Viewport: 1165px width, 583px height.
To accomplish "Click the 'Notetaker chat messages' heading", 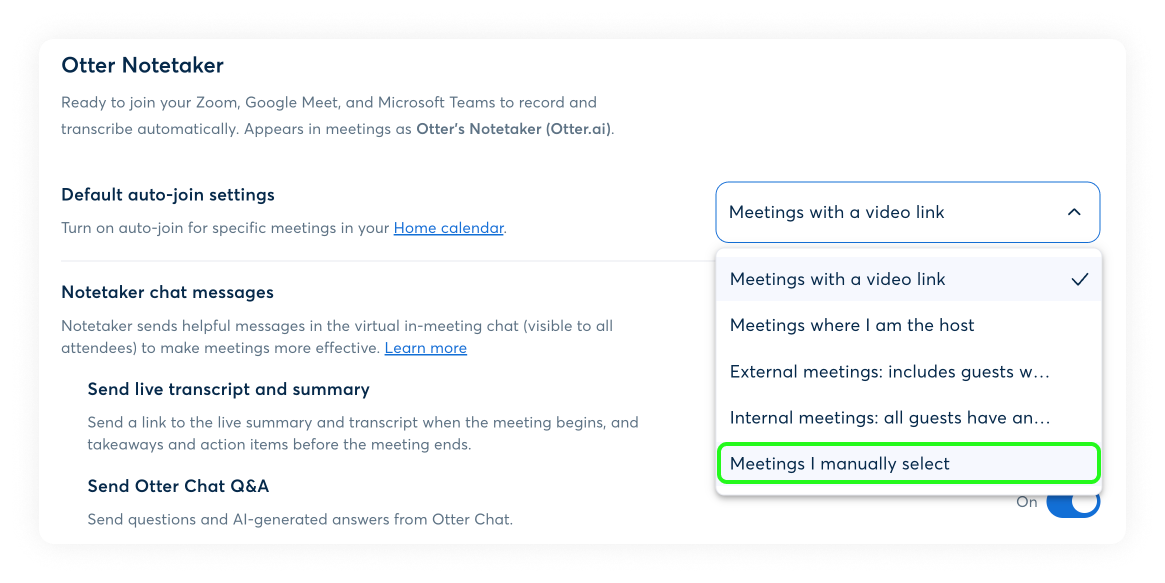I will [167, 293].
